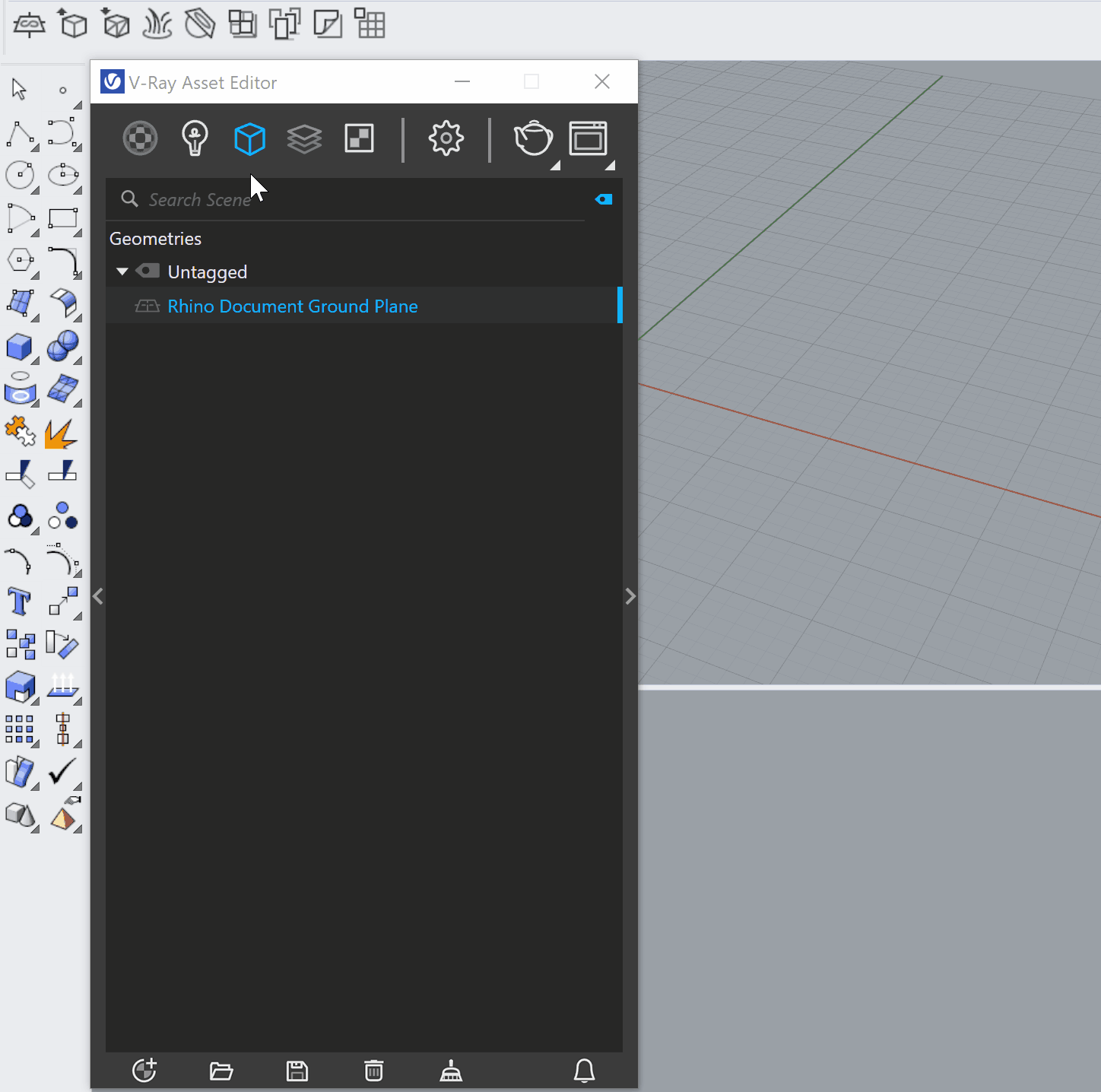This screenshot has height=1092, width=1101.
Task: Select Rhino circle tool
Action: tap(21, 176)
